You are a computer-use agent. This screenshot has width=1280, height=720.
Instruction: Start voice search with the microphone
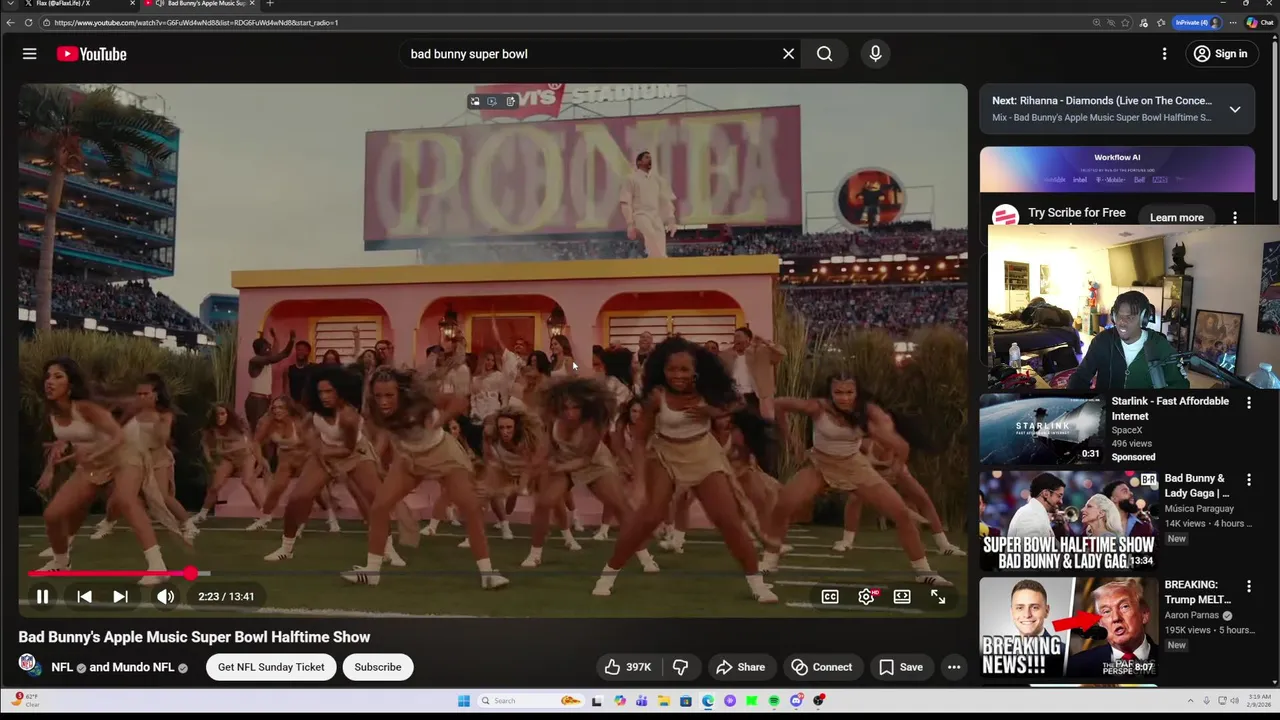875,54
